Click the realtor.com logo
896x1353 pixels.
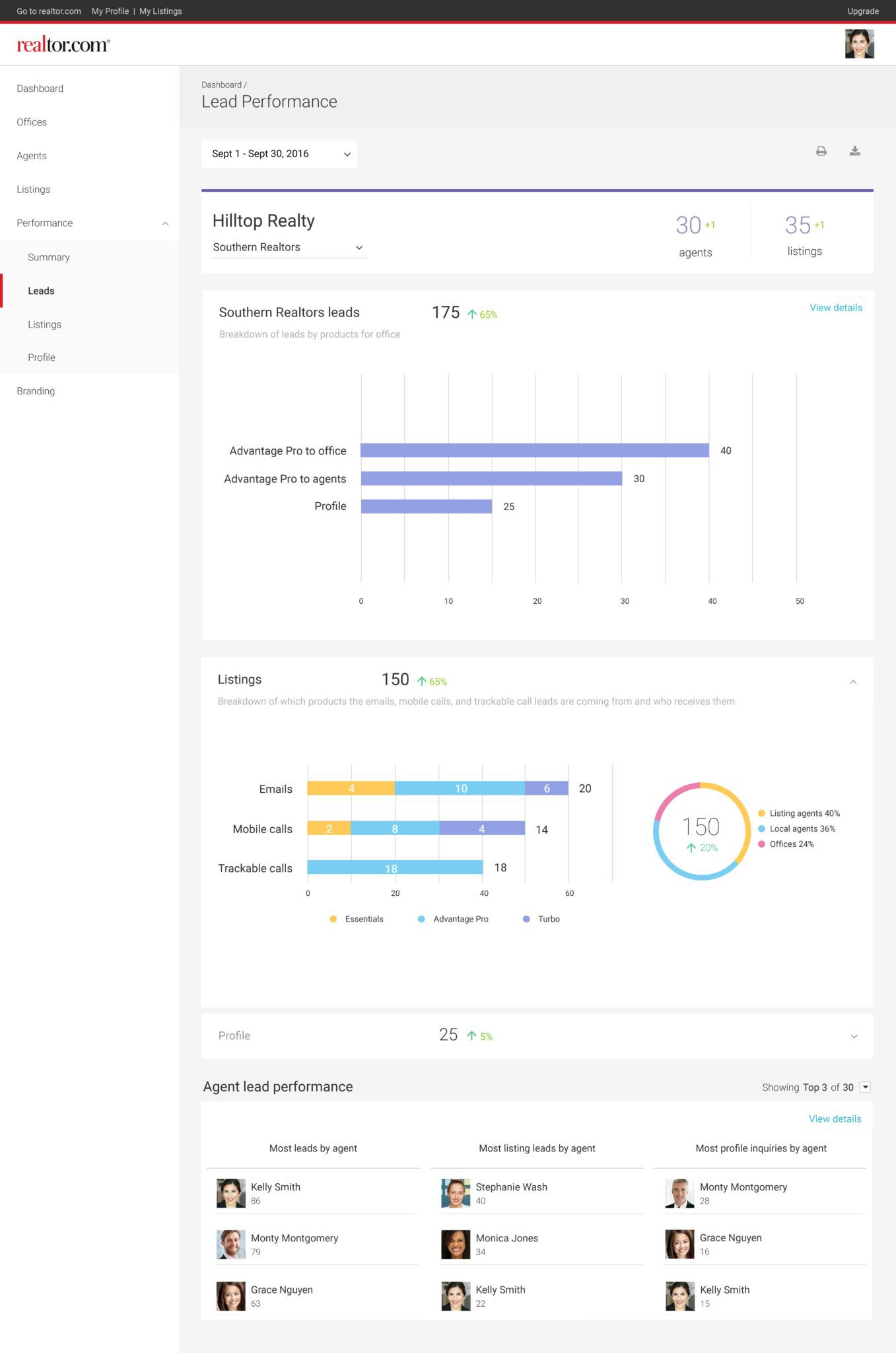(x=63, y=44)
